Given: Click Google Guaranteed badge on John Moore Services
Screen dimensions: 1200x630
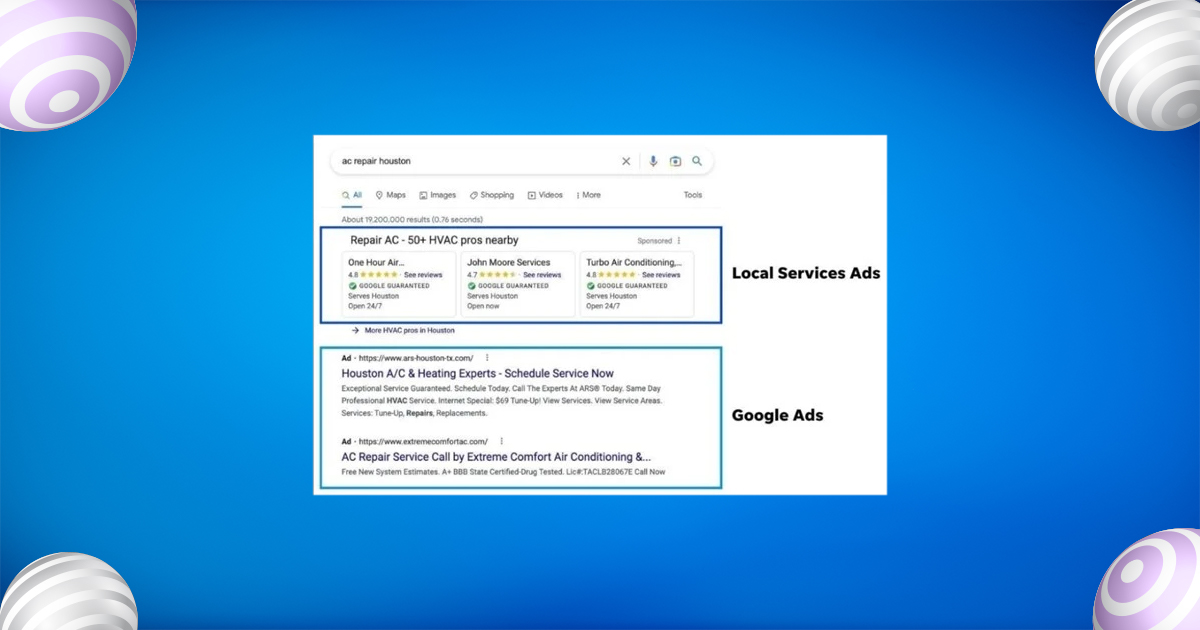Looking at the screenshot, I should [508, 286].
